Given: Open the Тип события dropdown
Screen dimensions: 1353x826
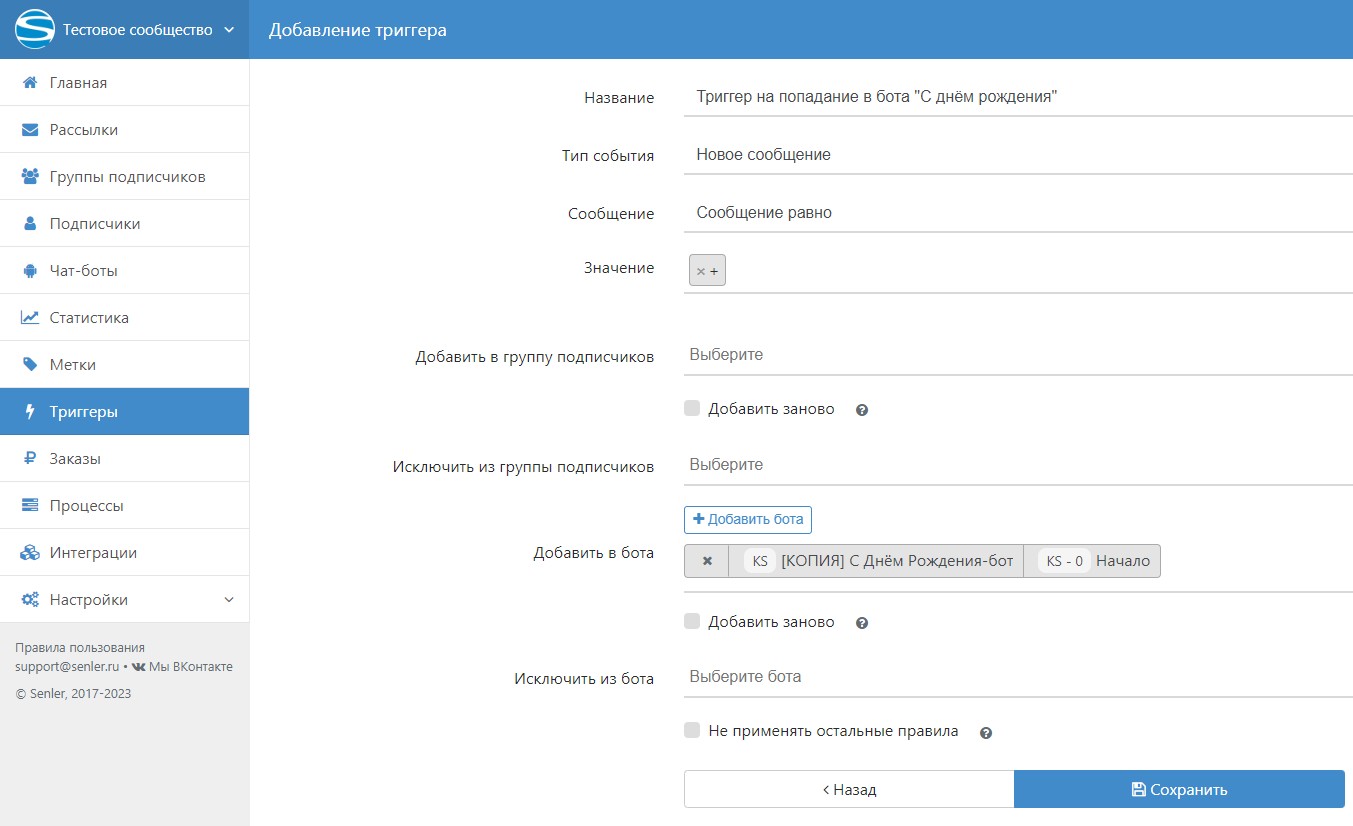Looking at the screenshot, I should pyautogui.click(x=1018, y=155).
